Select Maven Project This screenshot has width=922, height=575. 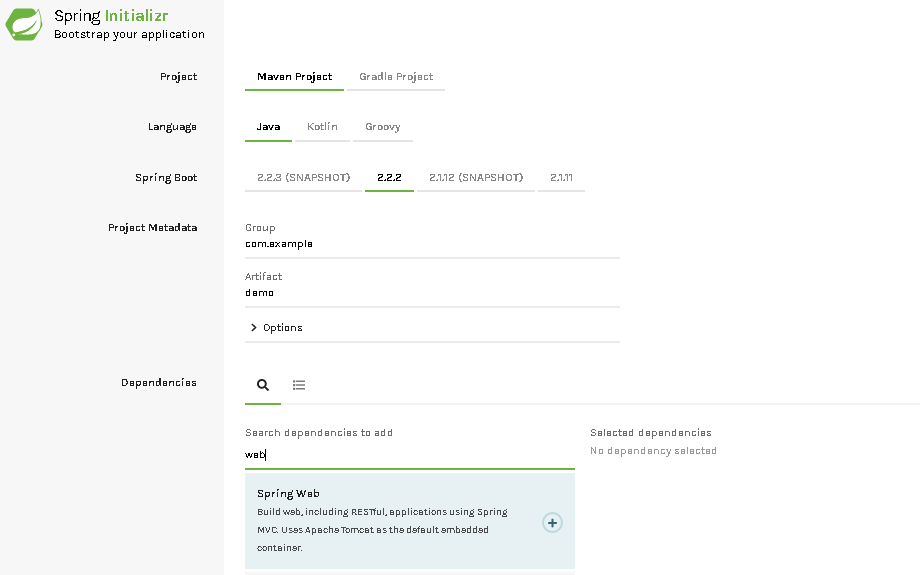[295, 77]
